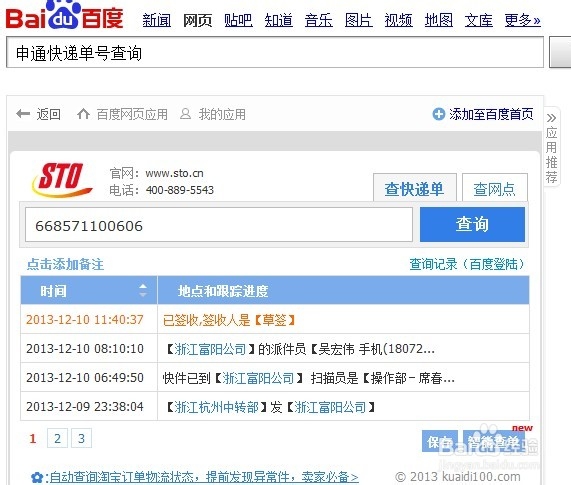Click 点击添加备注 link
The width and height of the screenshot is (571, 485).
tap(66, 264)
